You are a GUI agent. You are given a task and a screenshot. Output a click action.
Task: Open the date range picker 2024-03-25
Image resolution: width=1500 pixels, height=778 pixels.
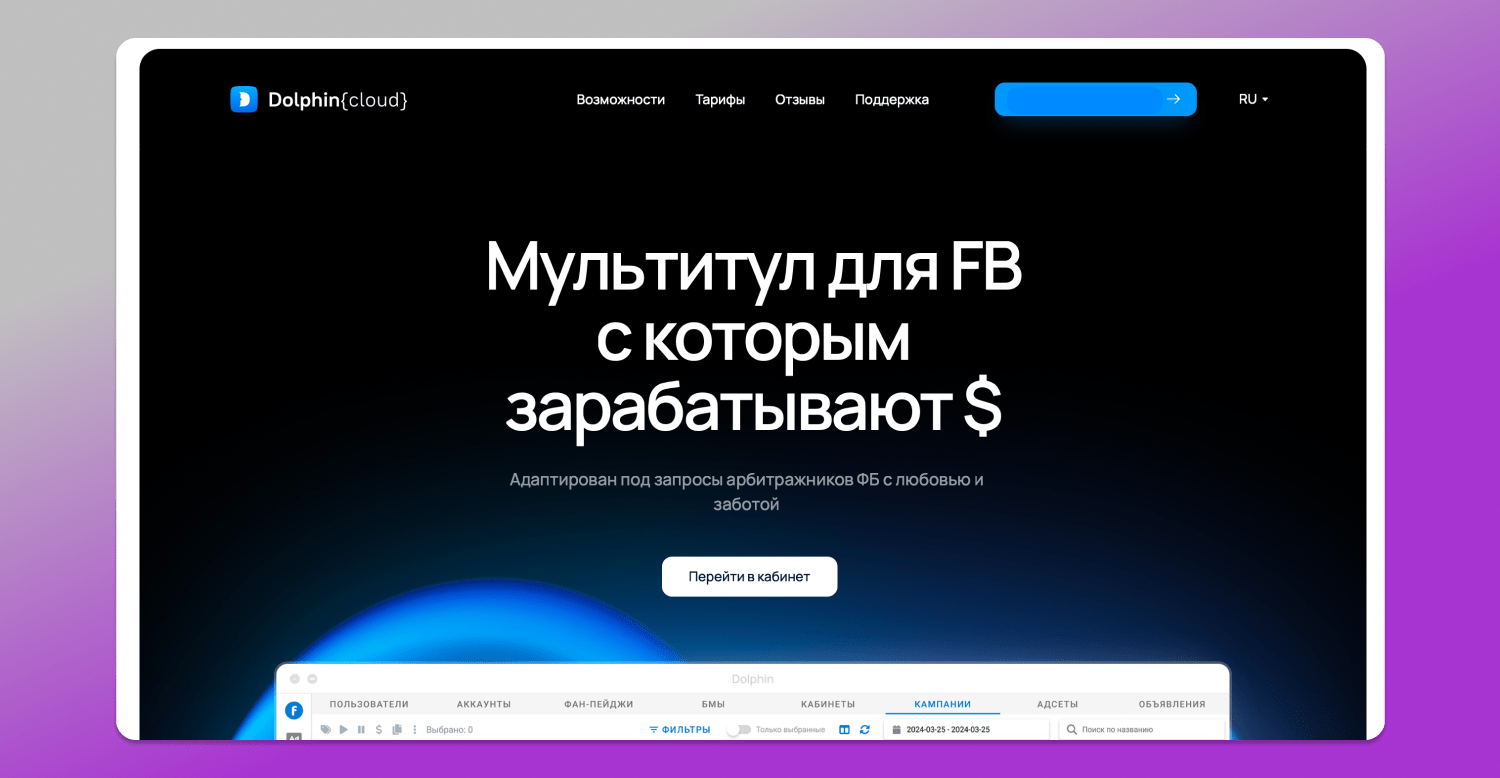coord(966,730)
